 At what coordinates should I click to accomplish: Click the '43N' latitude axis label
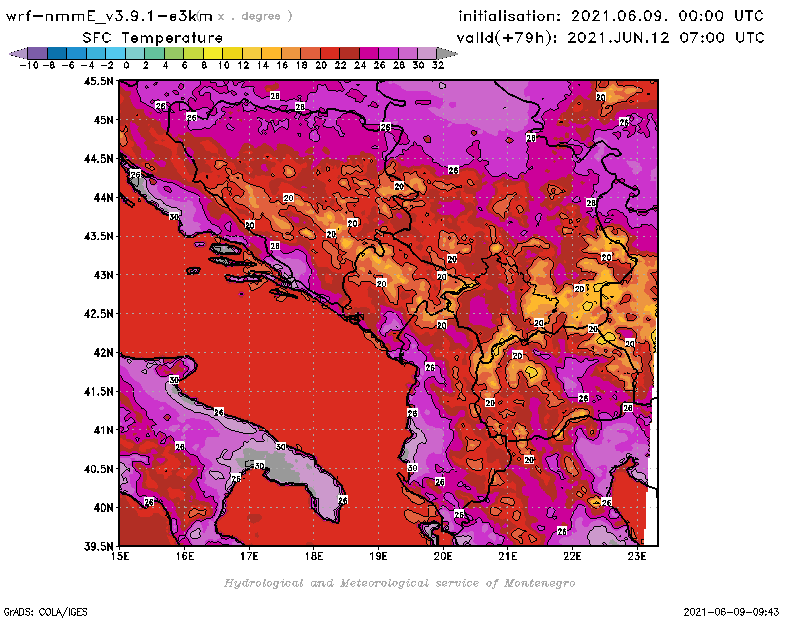click(x=103, y=275)
